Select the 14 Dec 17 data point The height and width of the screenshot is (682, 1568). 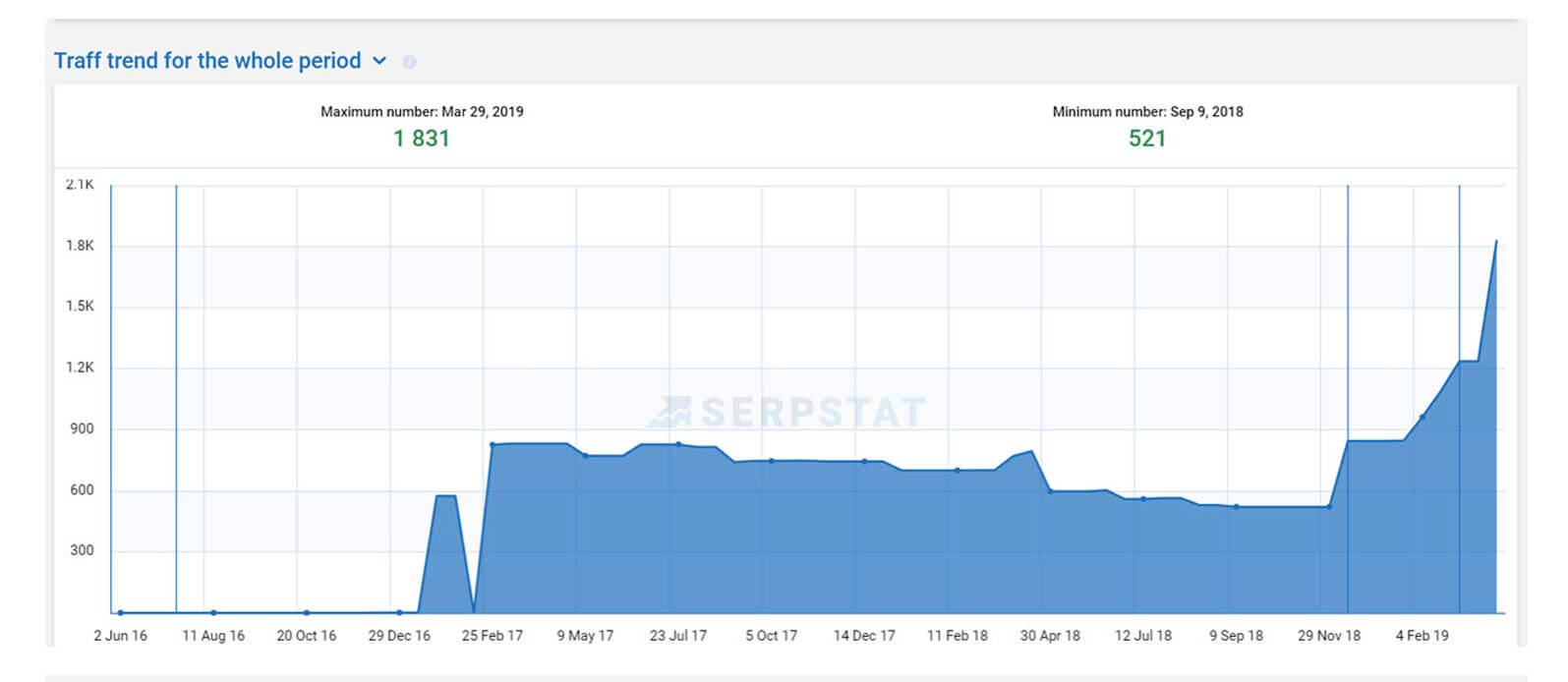coord(864,461)
